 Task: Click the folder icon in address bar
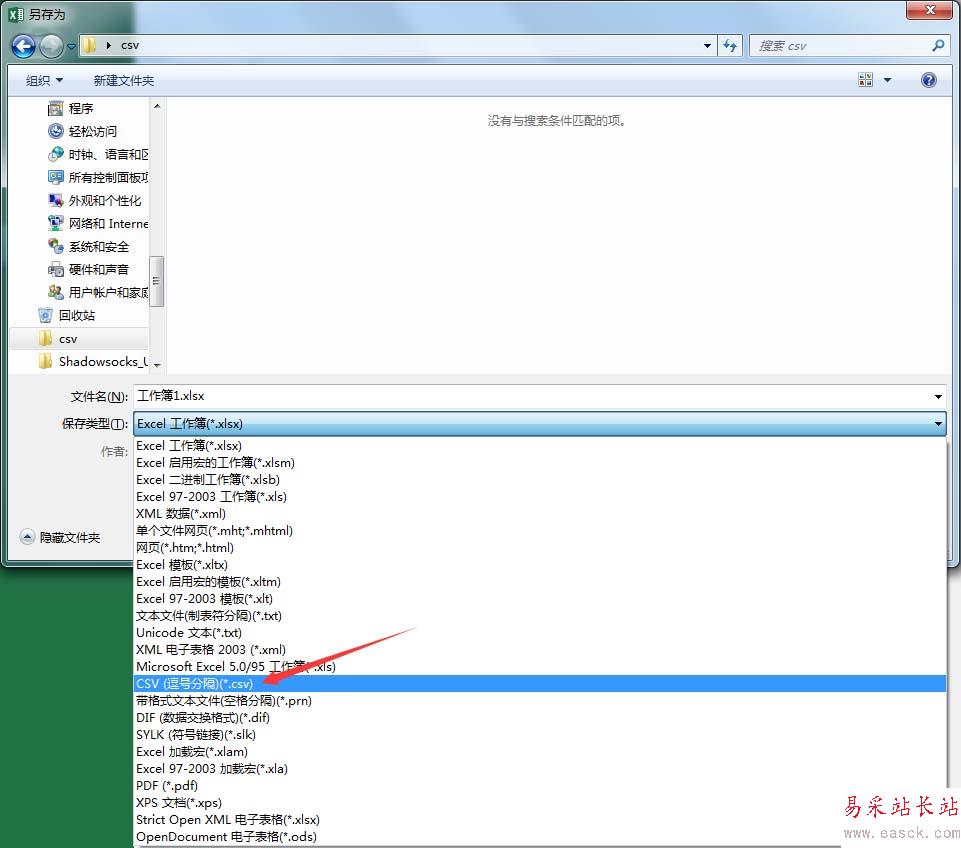(x=90, y=45)
